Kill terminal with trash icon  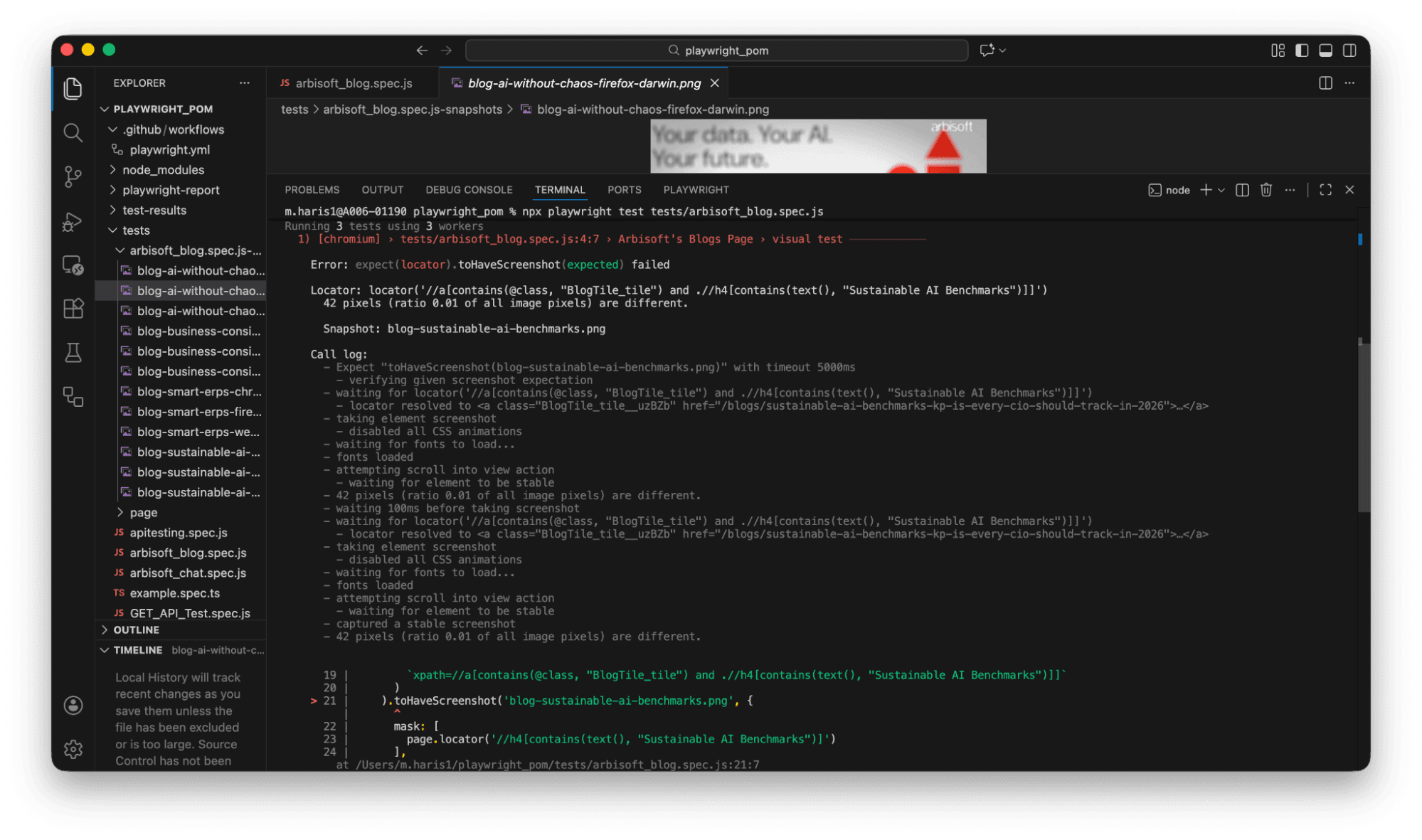[1266, 190]
